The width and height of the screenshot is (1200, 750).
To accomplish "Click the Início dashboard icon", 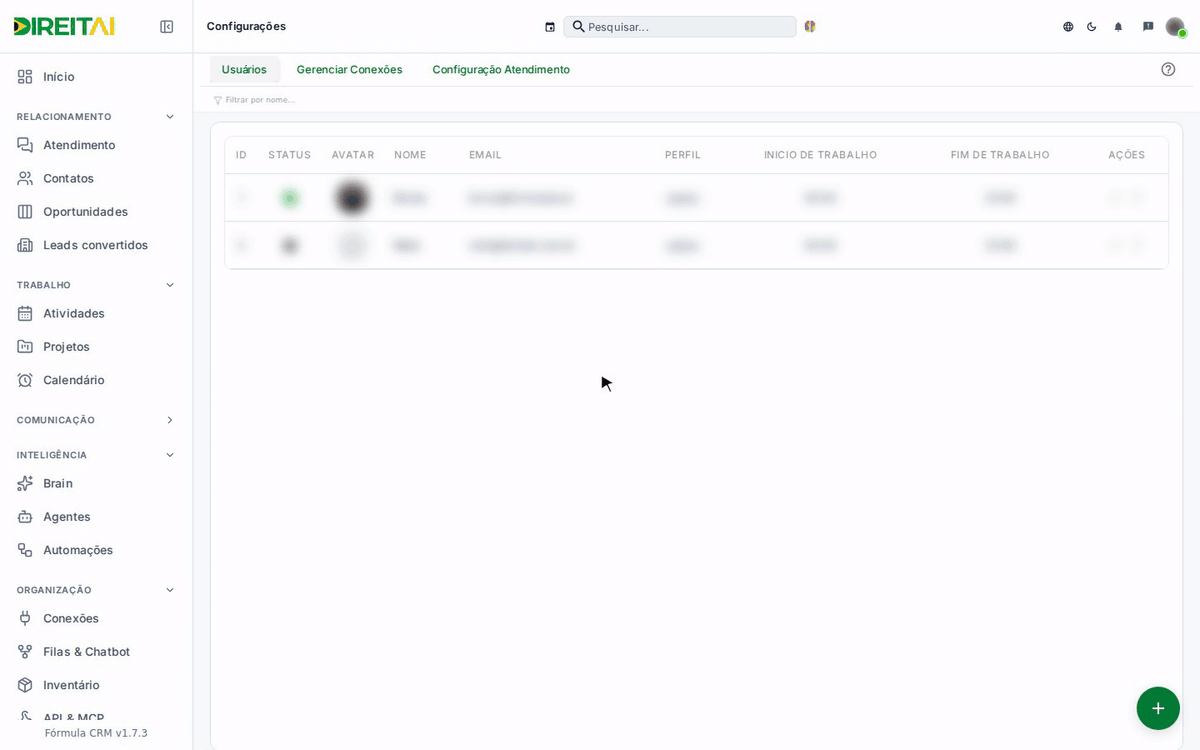I will click(25, 77).
